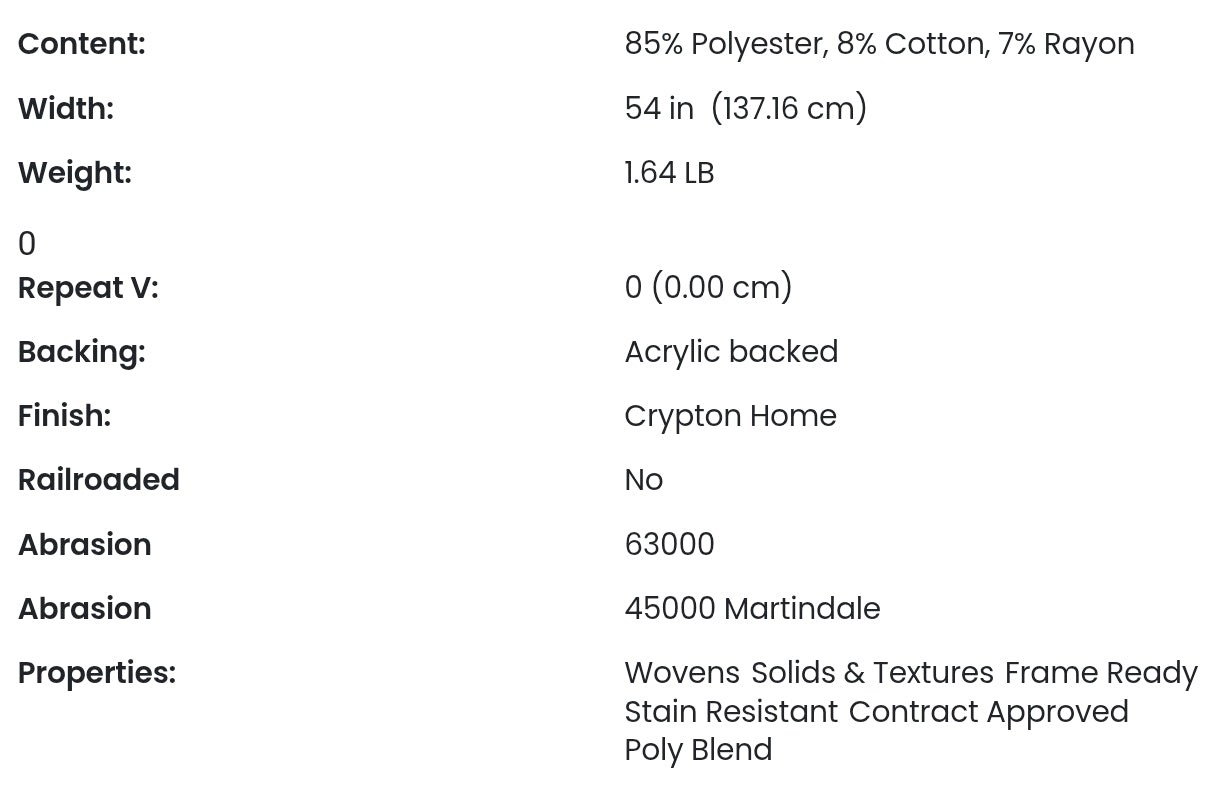Select the 1.64 LB weight value
This screenshot has height=799, width=1229.
[x=669, y=173]
